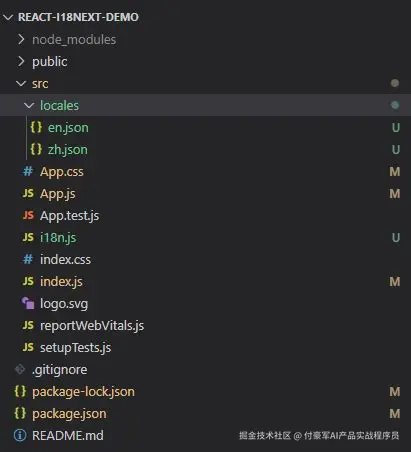Open index.css file
411x452 pixels.
click(205, 259)
